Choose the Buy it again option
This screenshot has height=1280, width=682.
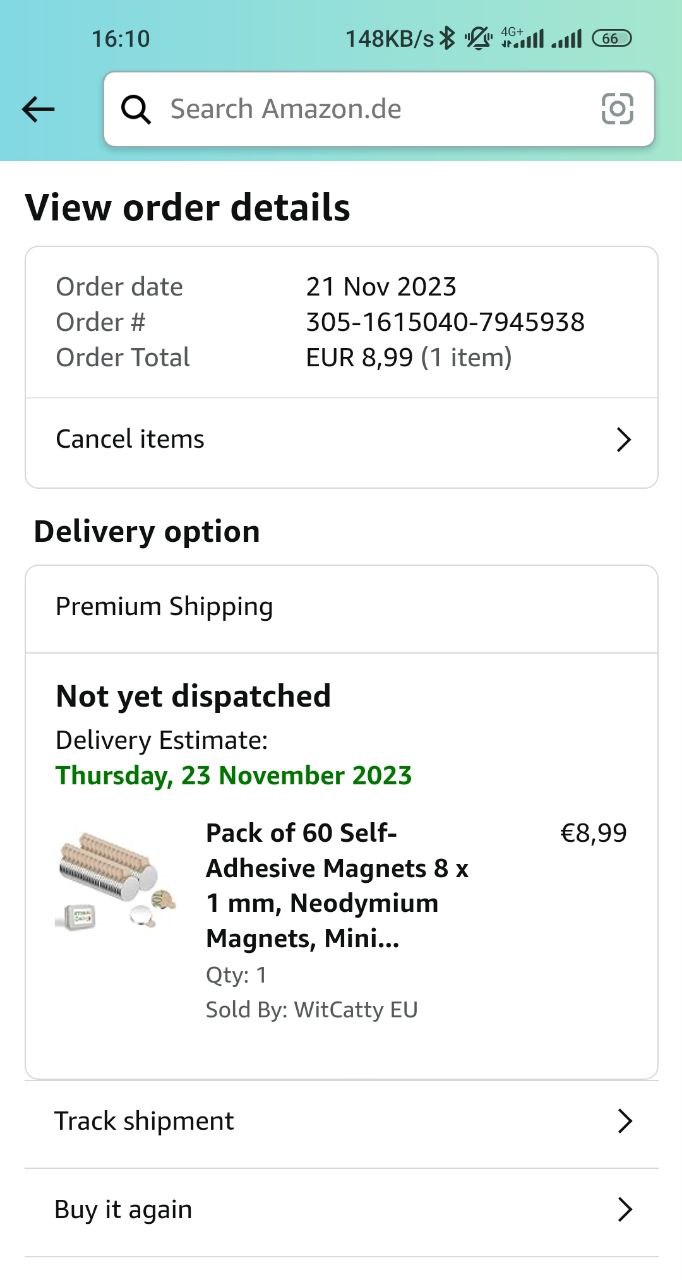pyautogui.click(x=123, y=1210)
